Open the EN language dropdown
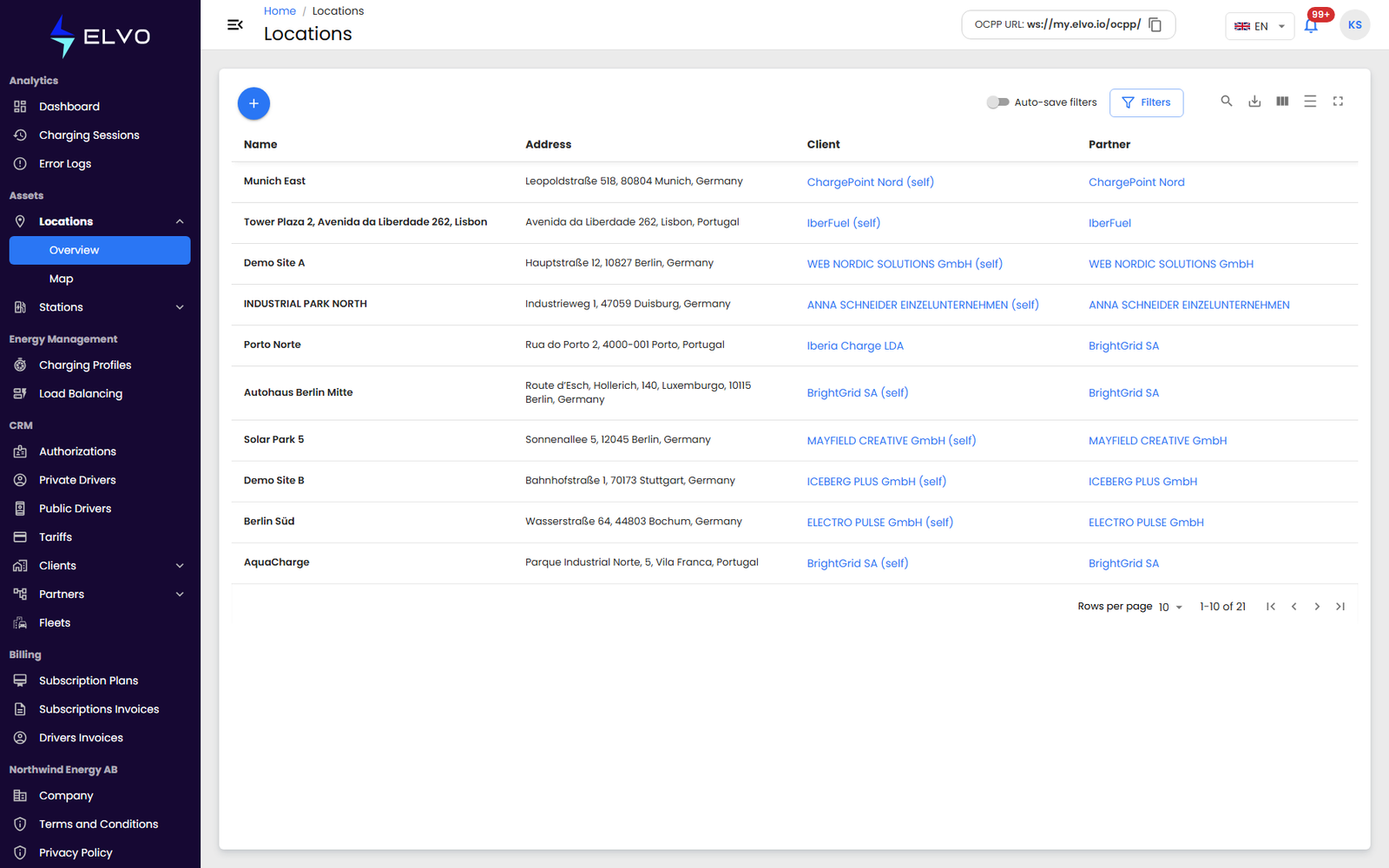 pyautogui.click(x=1260, y=26)
